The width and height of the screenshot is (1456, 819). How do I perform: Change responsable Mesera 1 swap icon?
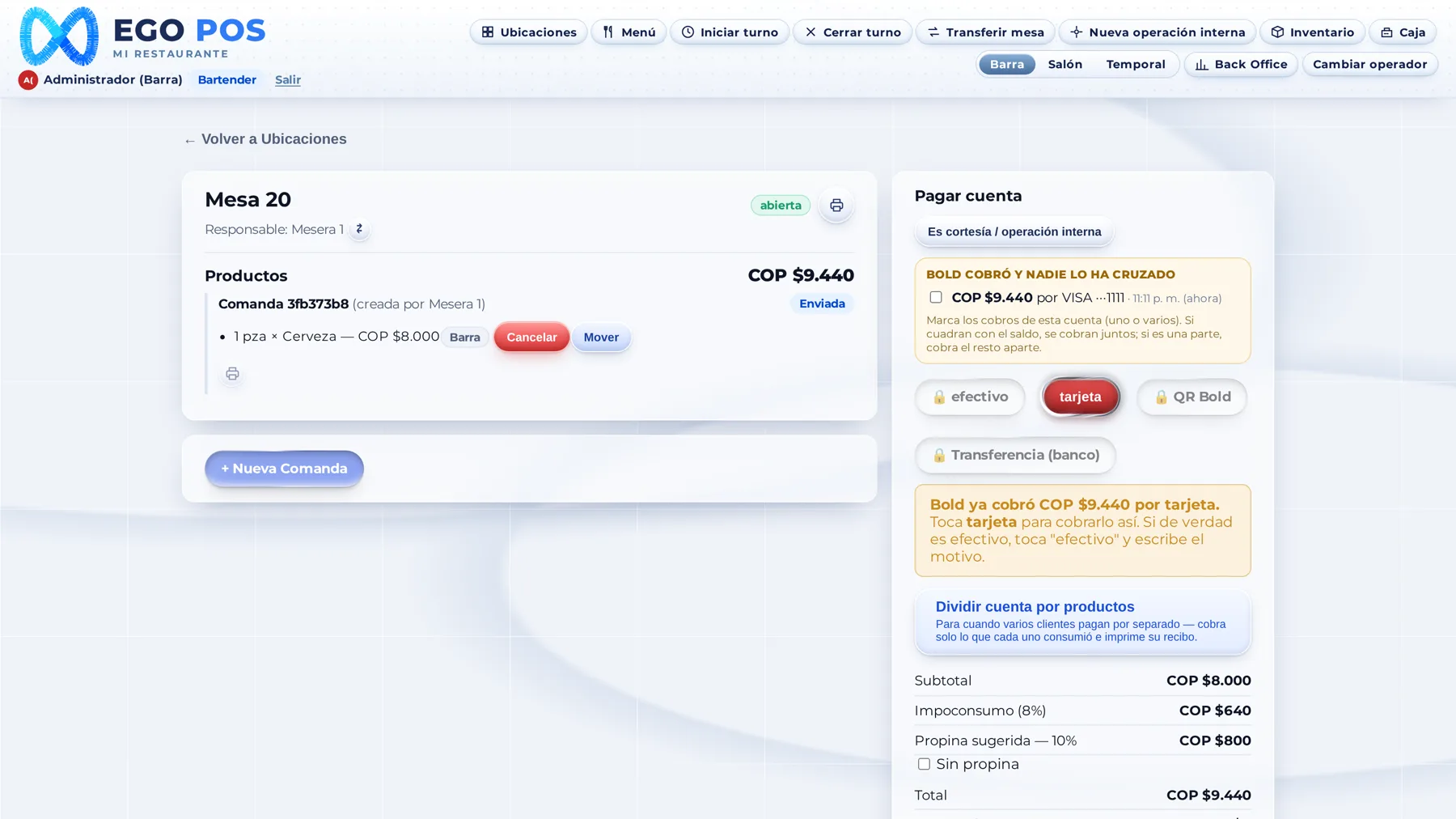tap(359, 229)
